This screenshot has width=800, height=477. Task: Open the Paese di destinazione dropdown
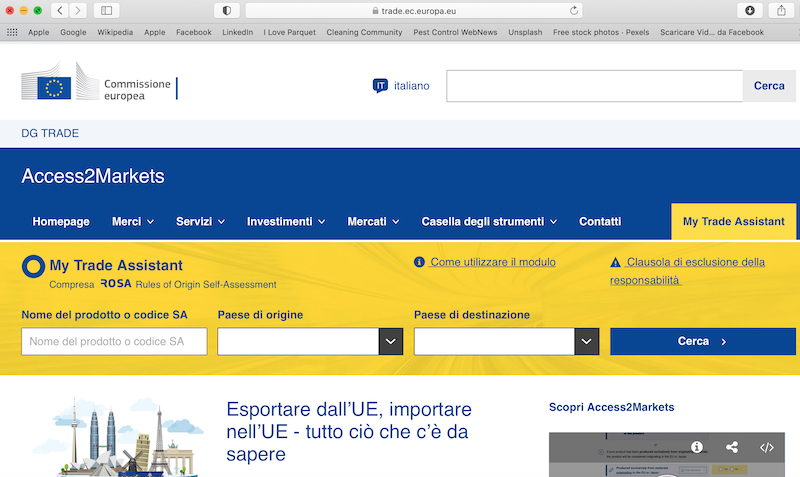587,342
